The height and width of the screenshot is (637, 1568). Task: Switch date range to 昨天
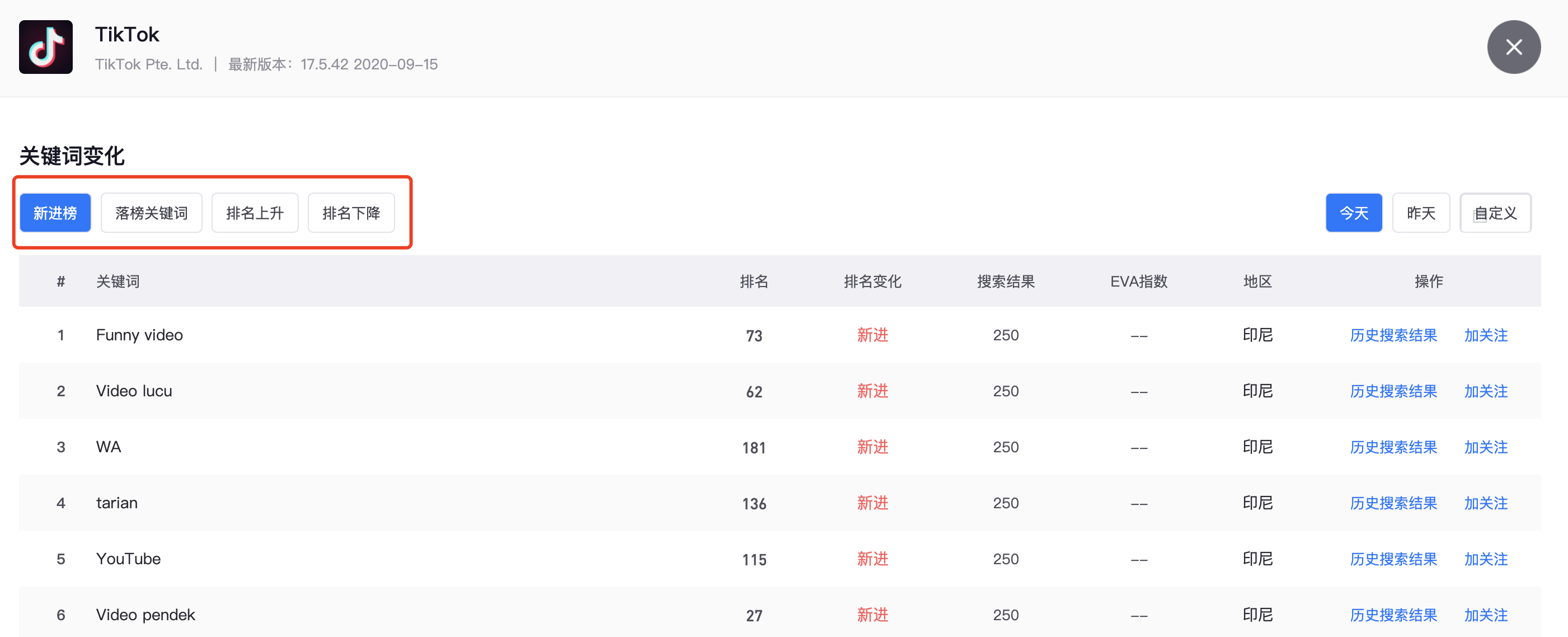[x=1420, y=213]
